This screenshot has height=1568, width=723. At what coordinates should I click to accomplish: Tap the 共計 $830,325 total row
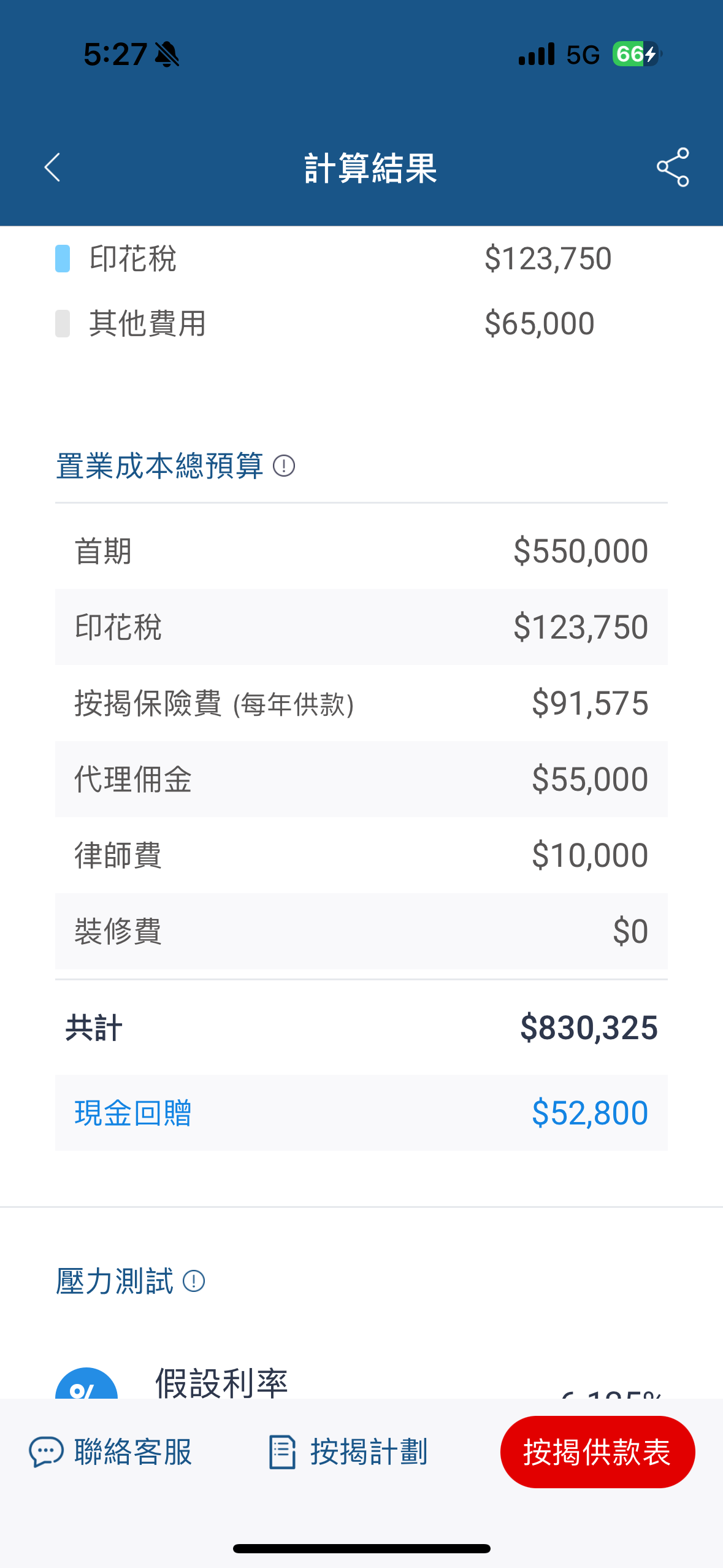[x=361, y=1028]
